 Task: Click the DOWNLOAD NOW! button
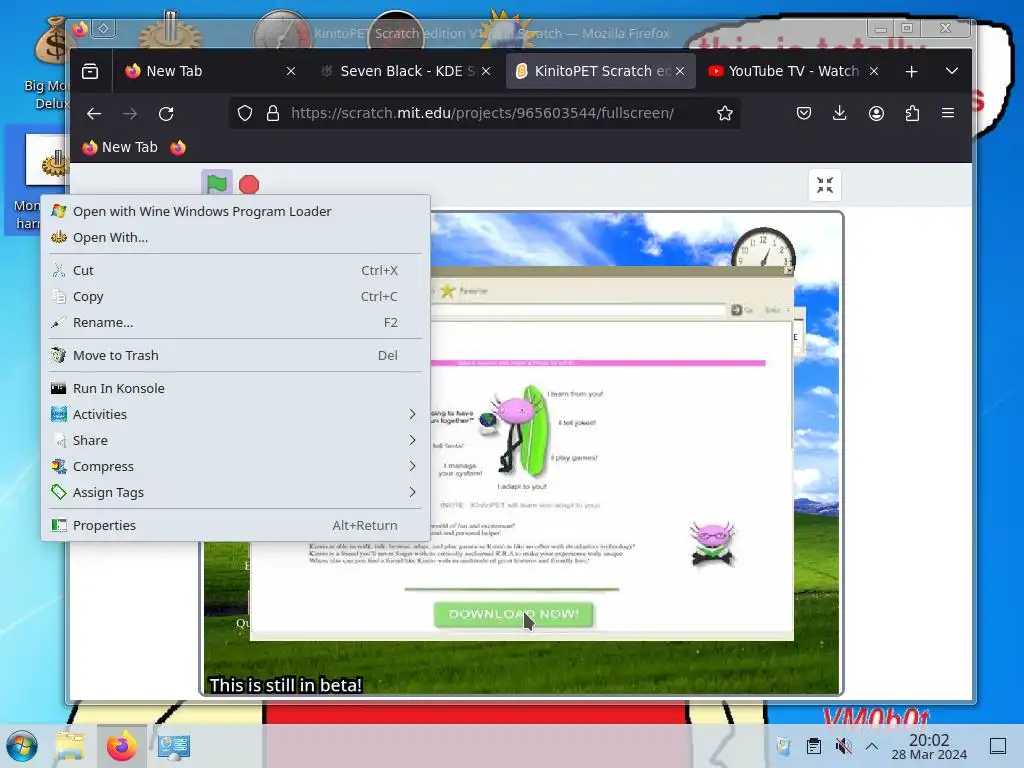513,614
